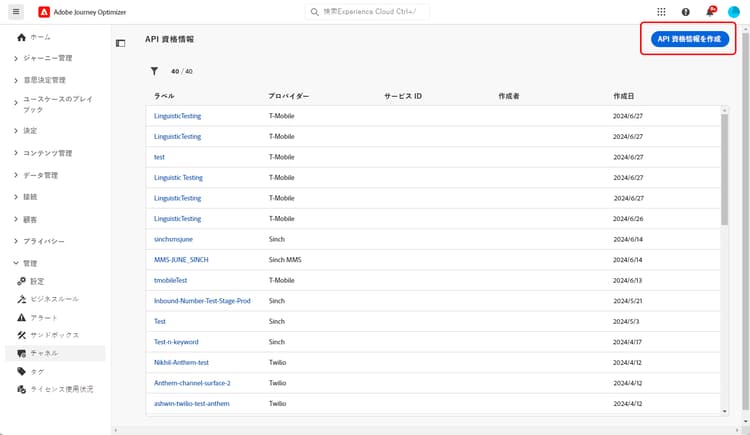Expand プライバシー section

click(16, 241)
